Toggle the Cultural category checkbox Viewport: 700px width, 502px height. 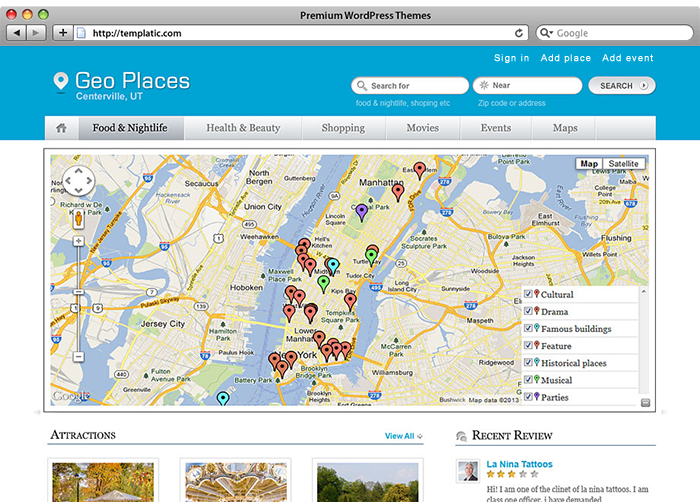point(528,294)
